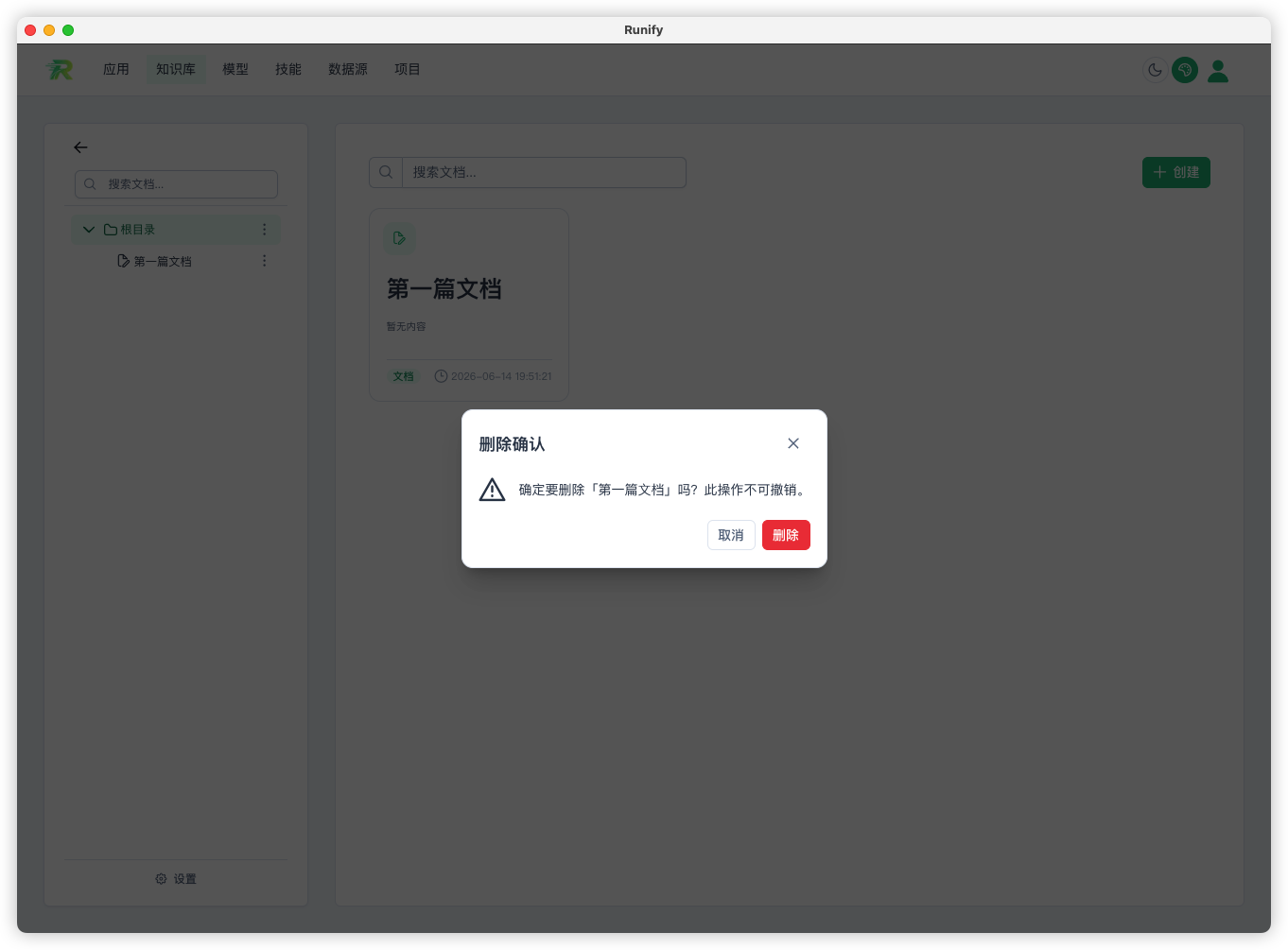The width and height of the screenshot is (1288, 950).
Task: Click the search magnifier icon in main panel
Action: click(x=386, y=172)
